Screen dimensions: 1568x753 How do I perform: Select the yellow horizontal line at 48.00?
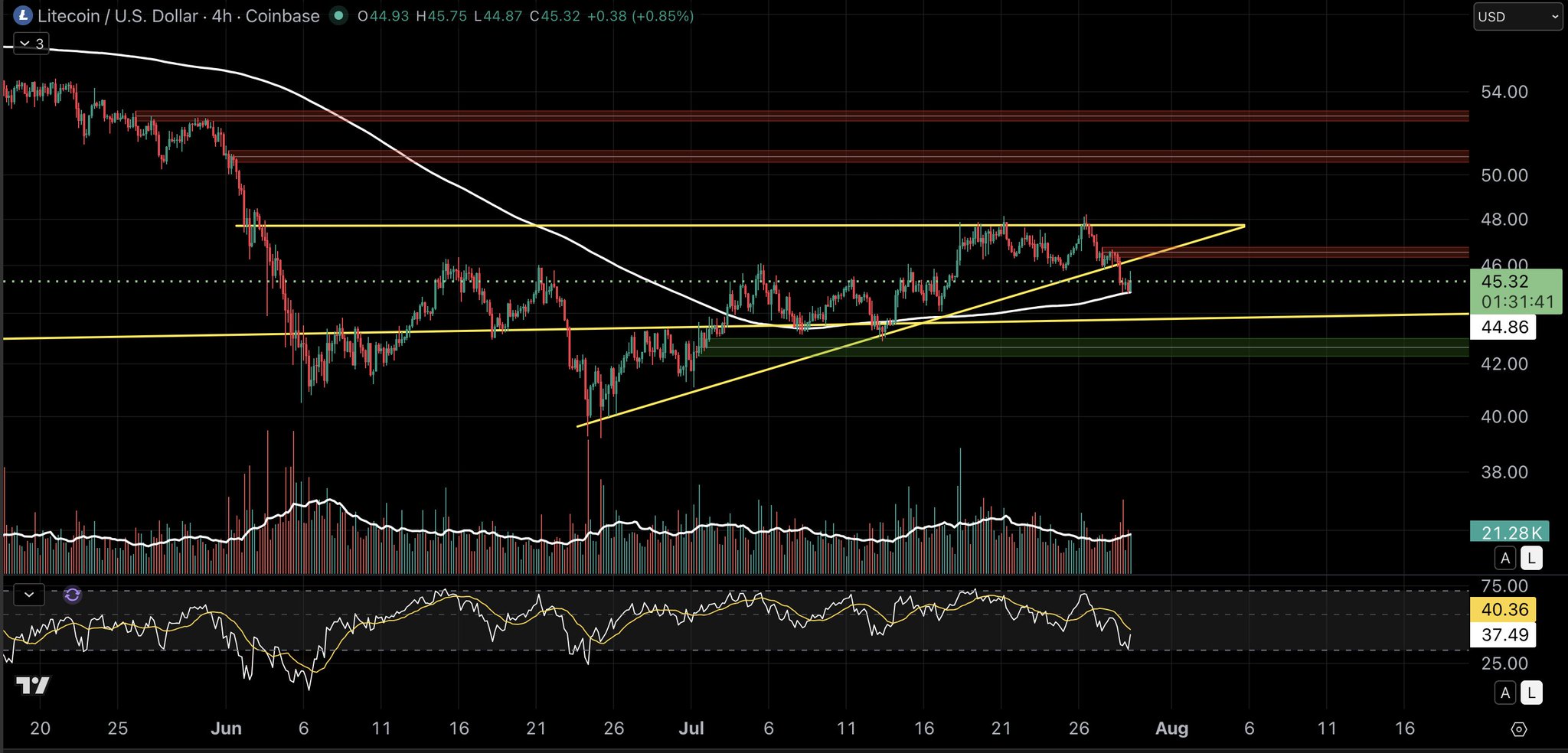coord(739,226)
